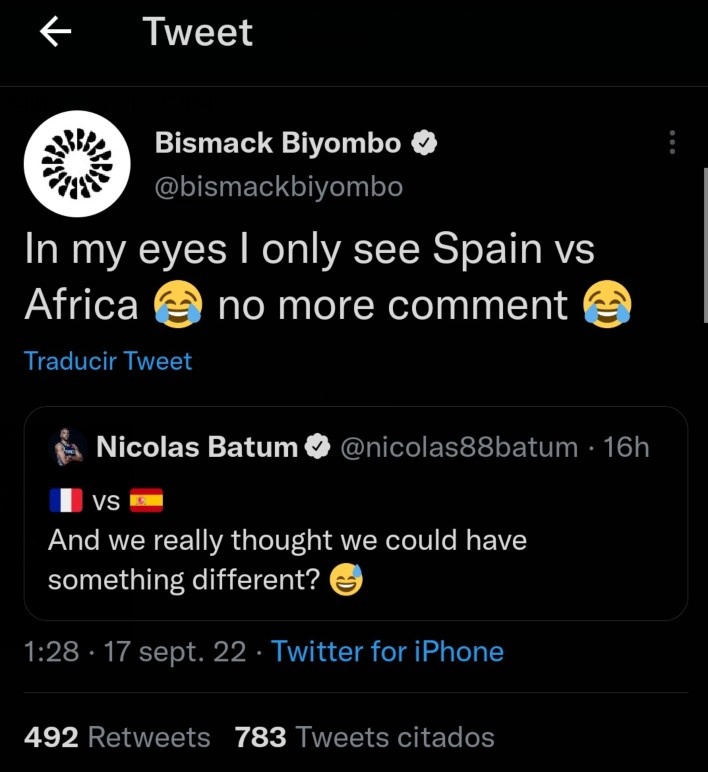Image resolution: width=708 pixels, height=772 pixels.
Task: Tap the France flag emoji
Action: [65, 500]
